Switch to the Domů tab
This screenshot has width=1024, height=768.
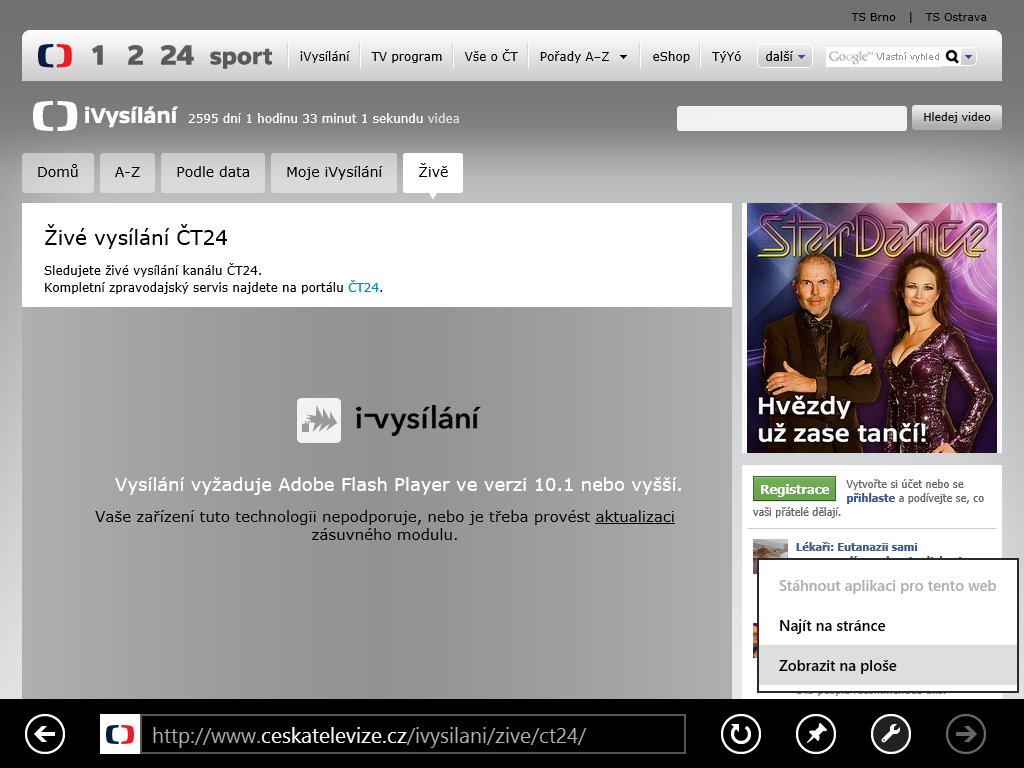57,172
